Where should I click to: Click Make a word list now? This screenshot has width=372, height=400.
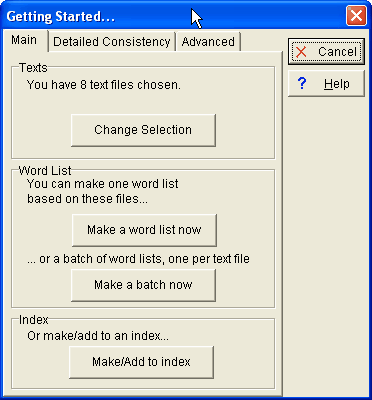point(144,230)
